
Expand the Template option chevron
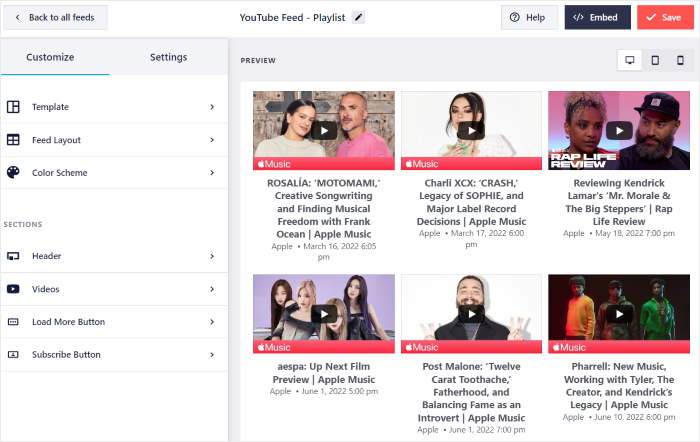212,107
